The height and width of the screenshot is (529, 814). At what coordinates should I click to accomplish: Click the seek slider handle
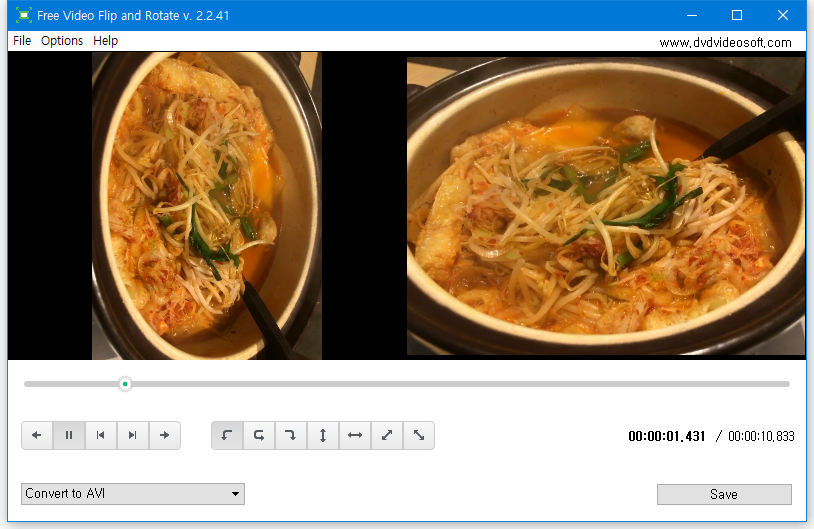point(125,384)
